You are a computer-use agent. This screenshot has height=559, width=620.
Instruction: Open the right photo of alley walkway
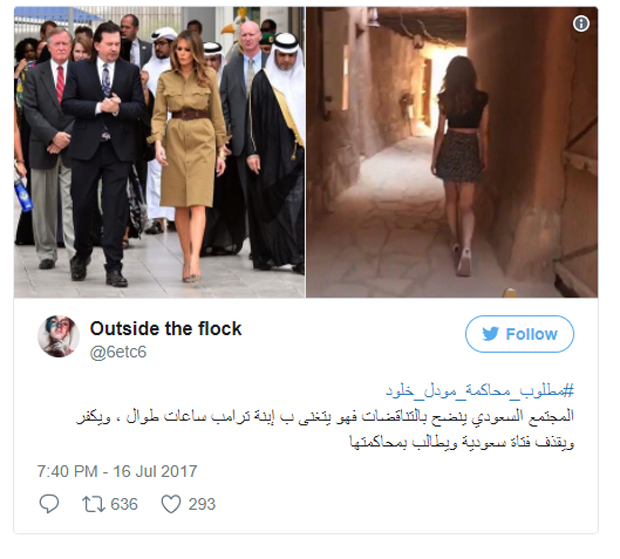click(452, 152)
